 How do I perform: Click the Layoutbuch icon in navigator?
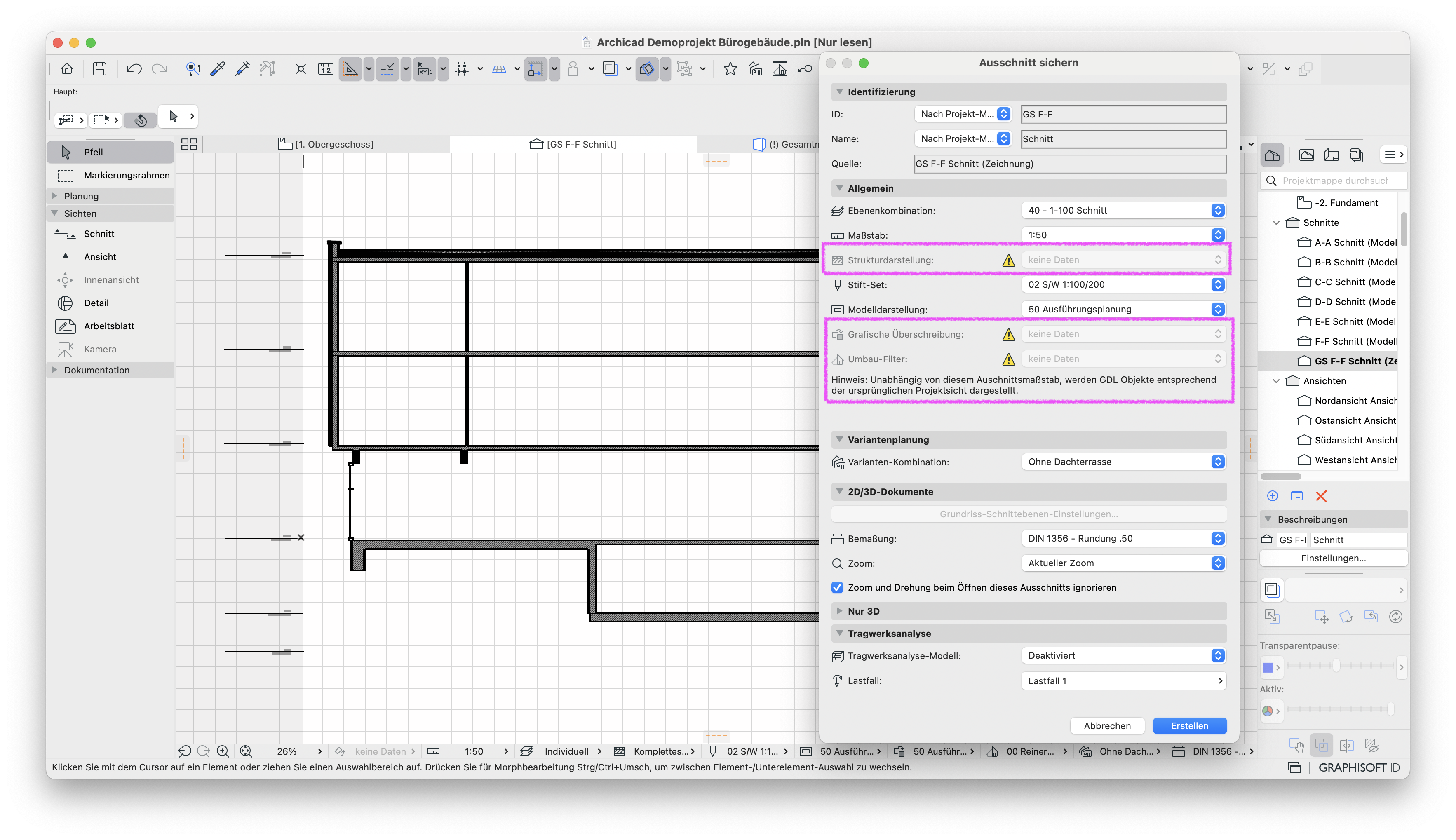coord(1332,155)
